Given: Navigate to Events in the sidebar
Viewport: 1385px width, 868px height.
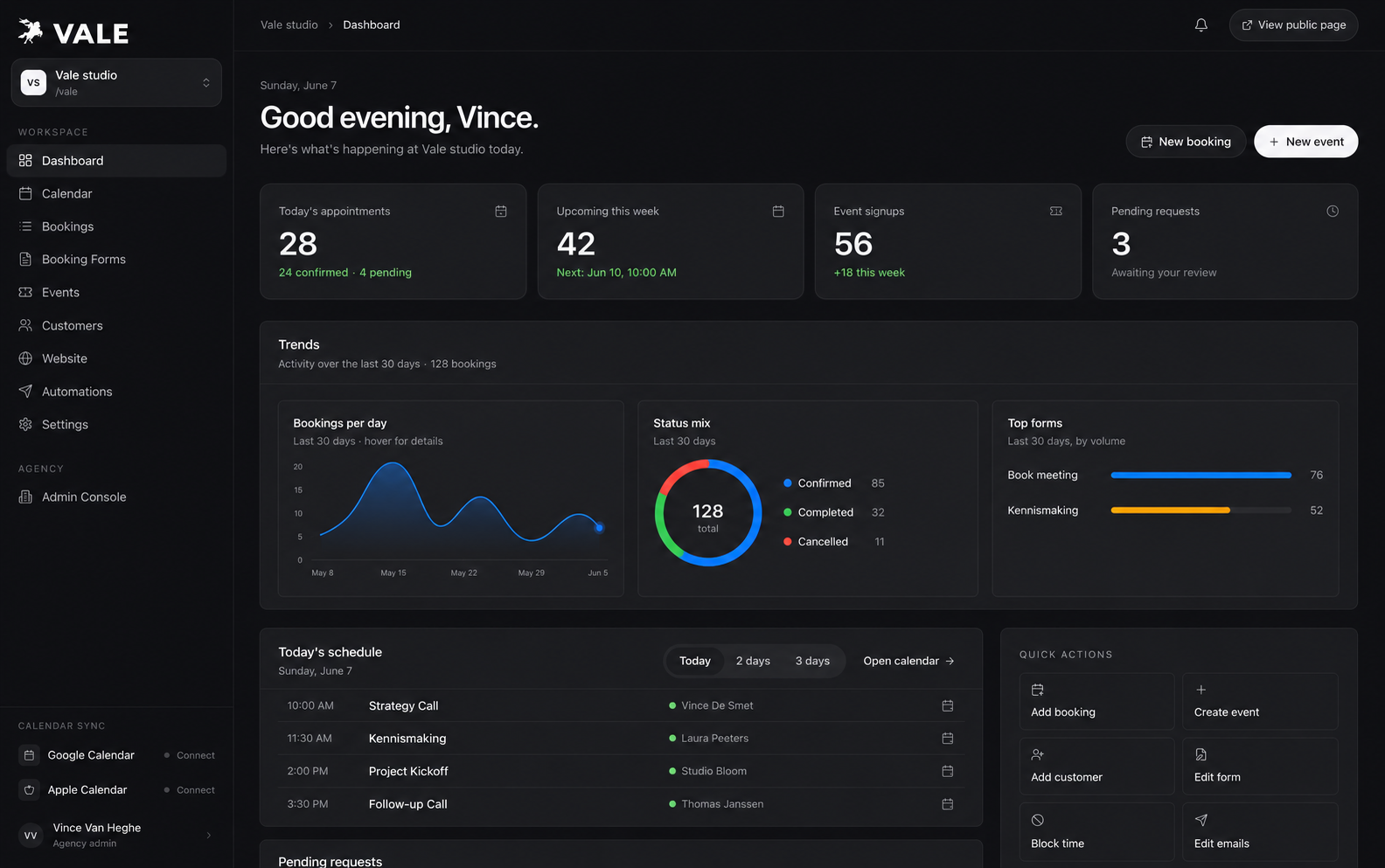Looking at the screenshot, I should pos(116,293).
